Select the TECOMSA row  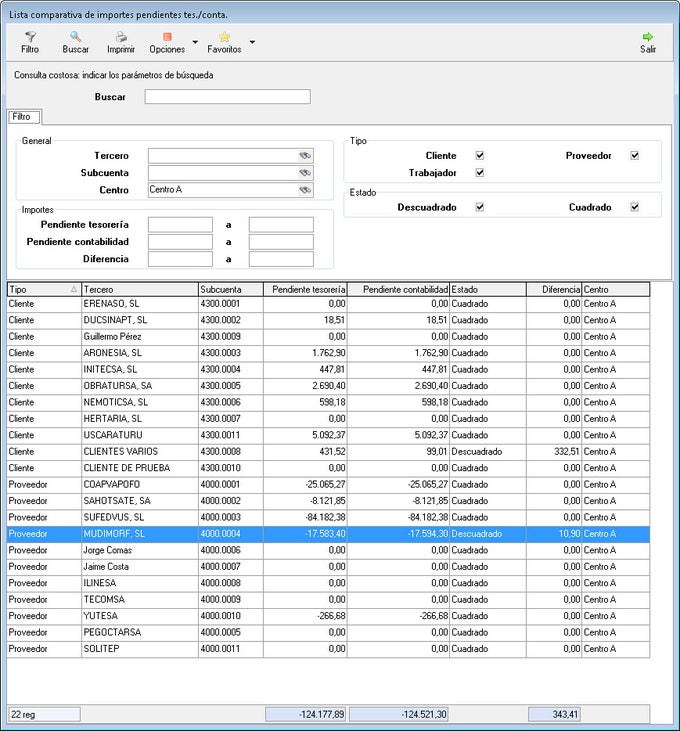coord(328,600)
